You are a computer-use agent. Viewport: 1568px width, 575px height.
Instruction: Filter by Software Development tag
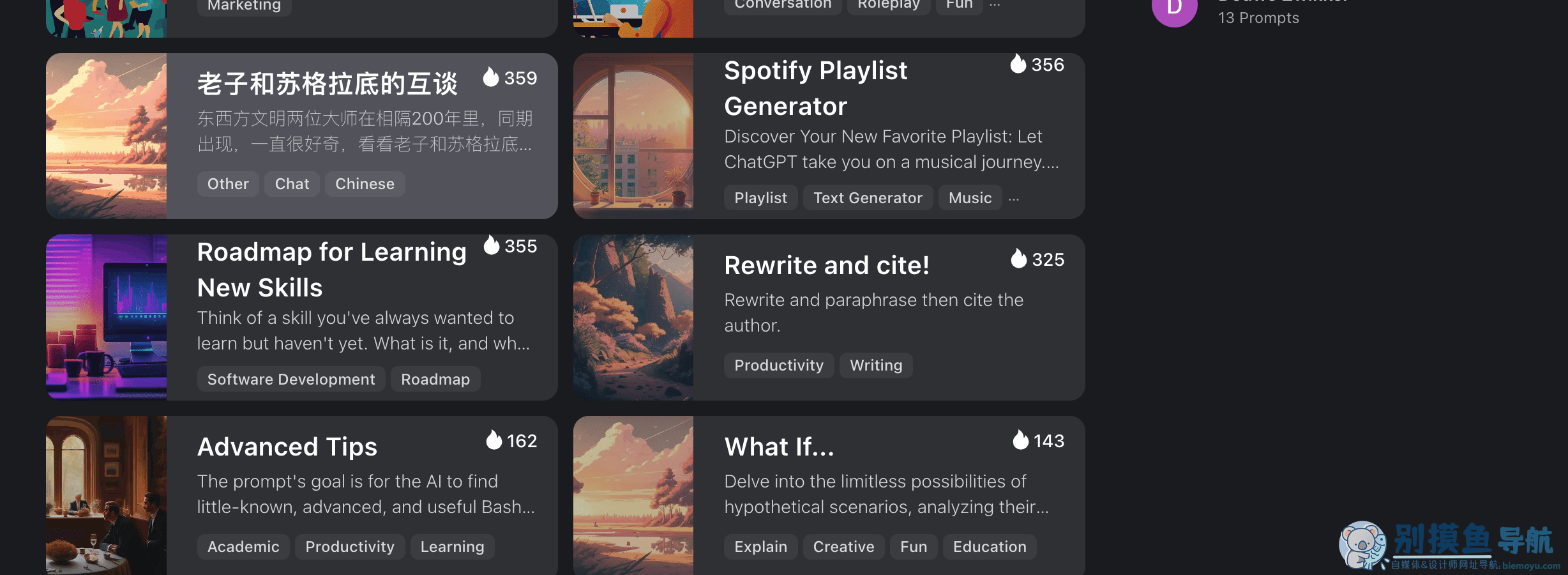pos(291,379)
